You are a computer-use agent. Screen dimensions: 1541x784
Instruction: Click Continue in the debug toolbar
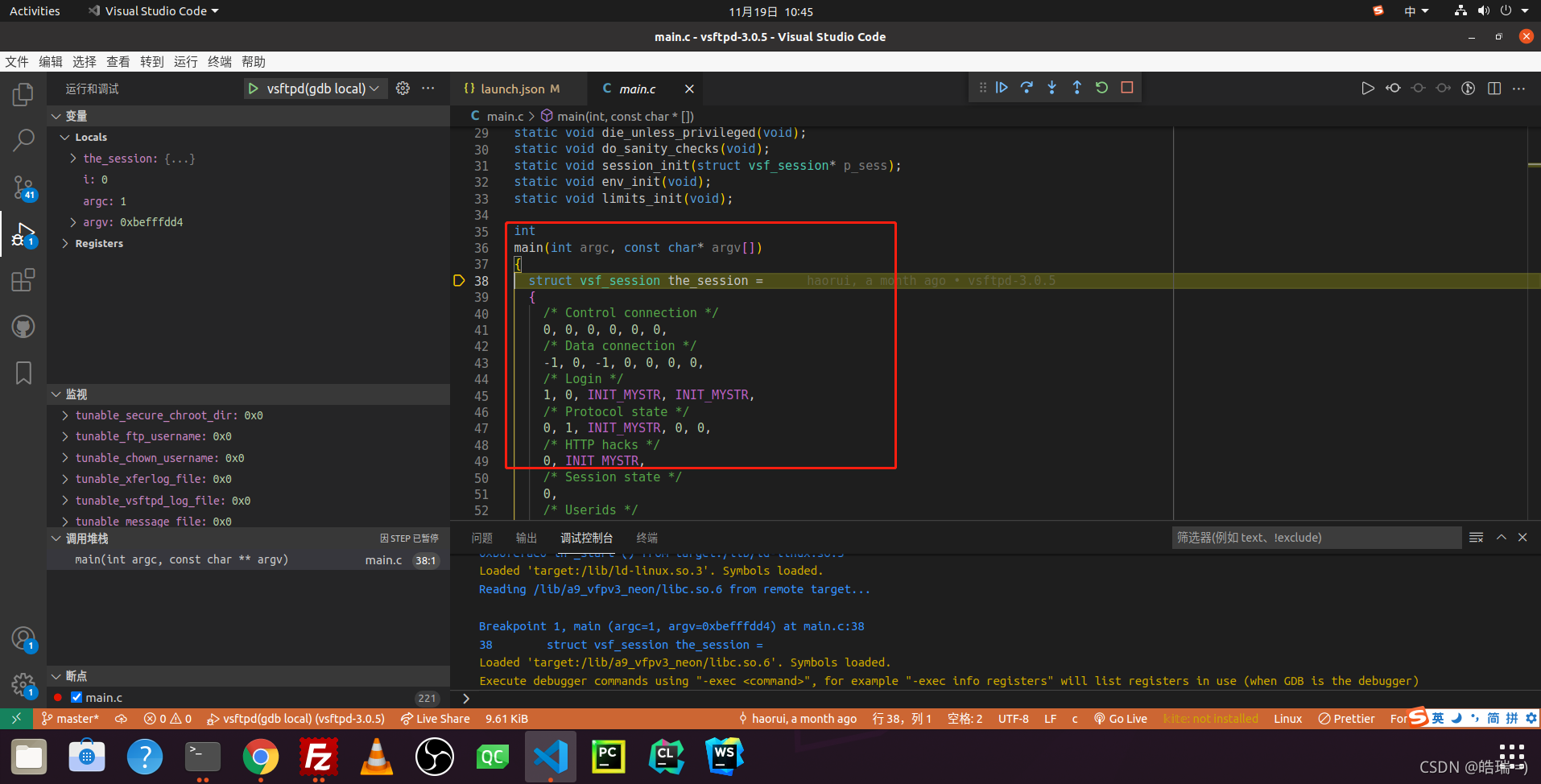point(1002,88)
